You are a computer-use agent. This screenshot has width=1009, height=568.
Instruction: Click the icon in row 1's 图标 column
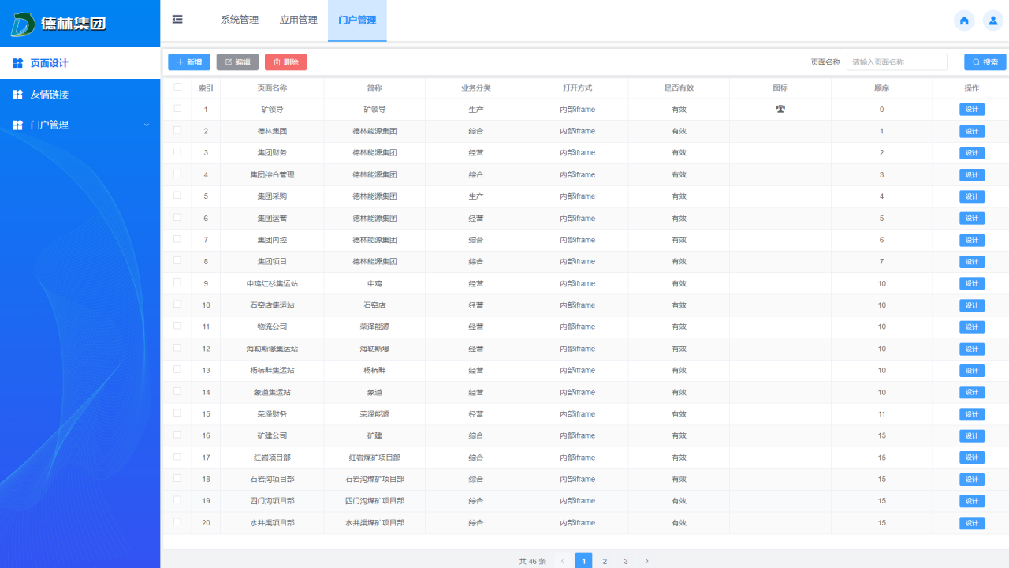(x=780, y=109)
